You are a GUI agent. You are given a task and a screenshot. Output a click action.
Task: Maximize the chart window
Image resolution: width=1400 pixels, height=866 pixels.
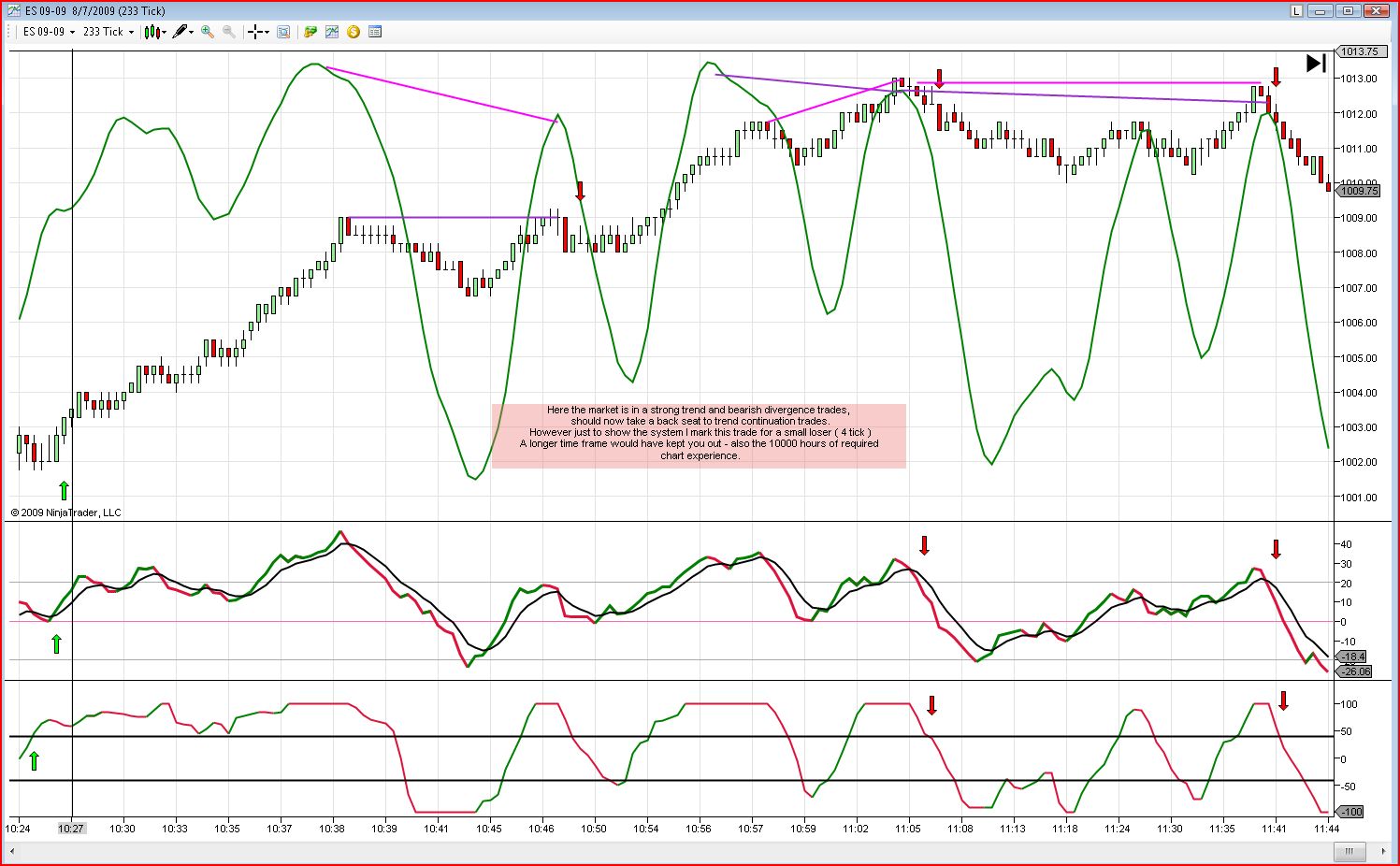click(1348, 11)
